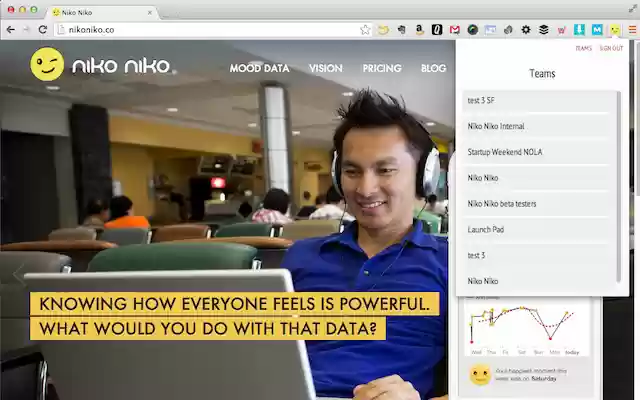
Task: Open the MOOD DATA navigation item
Action: pyautogui.click(x=260, y=68)
